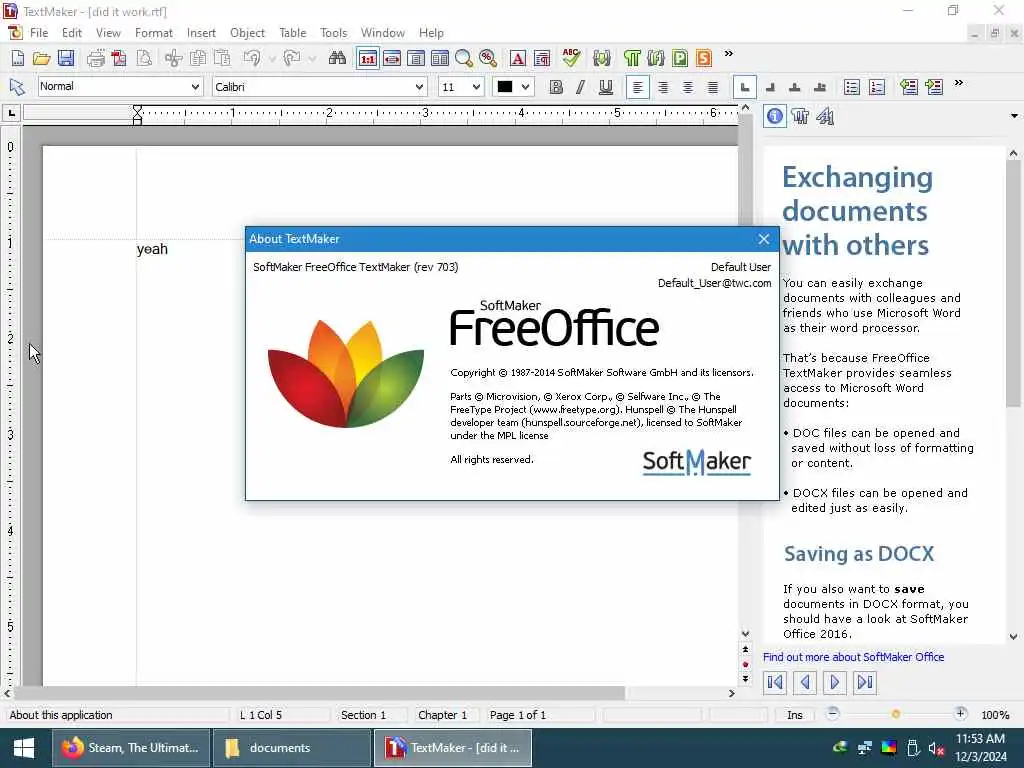Open the Format menu
This screenshot has width=1024, height=768.
click(x=153, y=33)
